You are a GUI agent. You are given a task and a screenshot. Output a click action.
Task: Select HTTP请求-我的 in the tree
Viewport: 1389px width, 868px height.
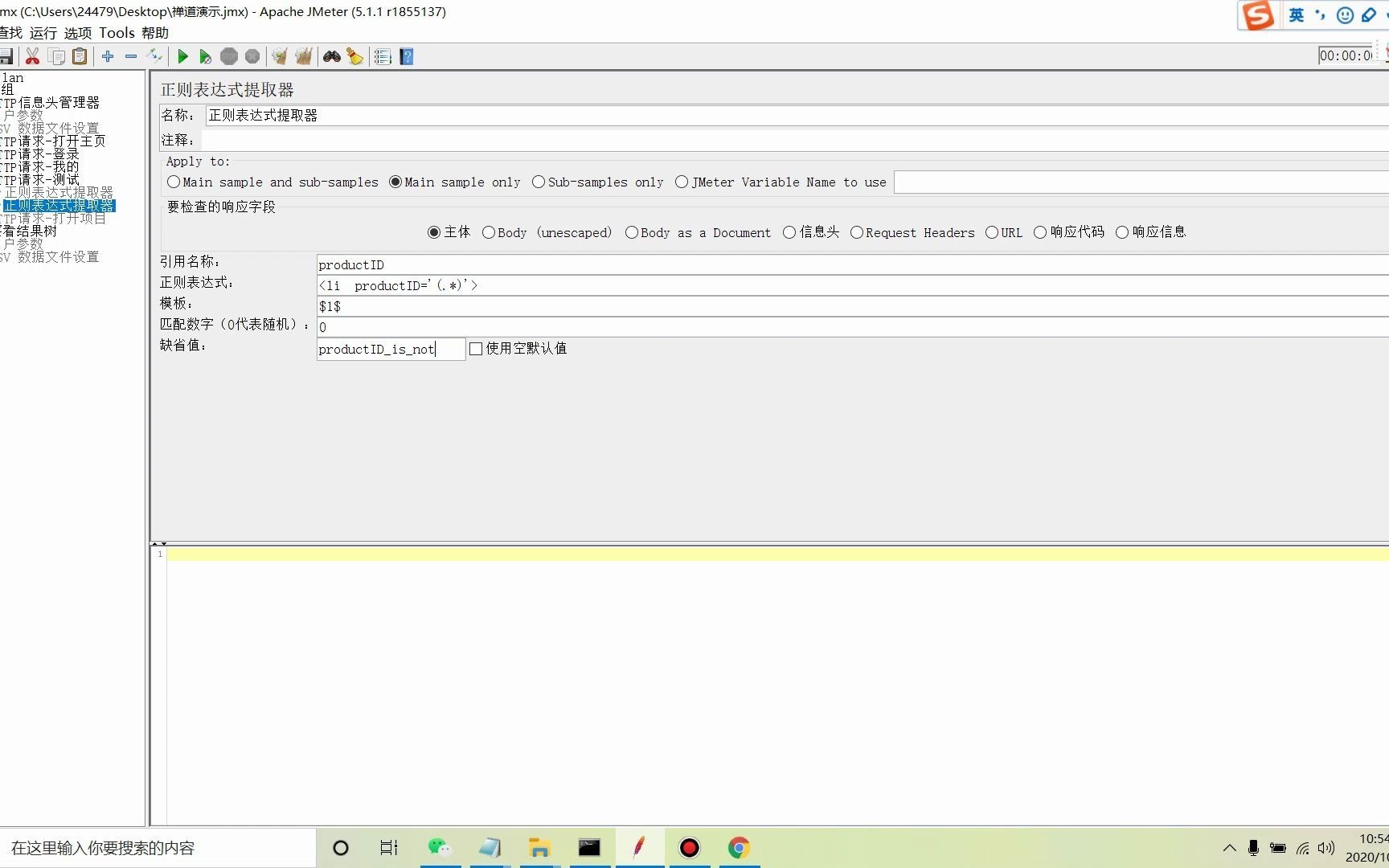pyautogui.click(x=39, y=167)
